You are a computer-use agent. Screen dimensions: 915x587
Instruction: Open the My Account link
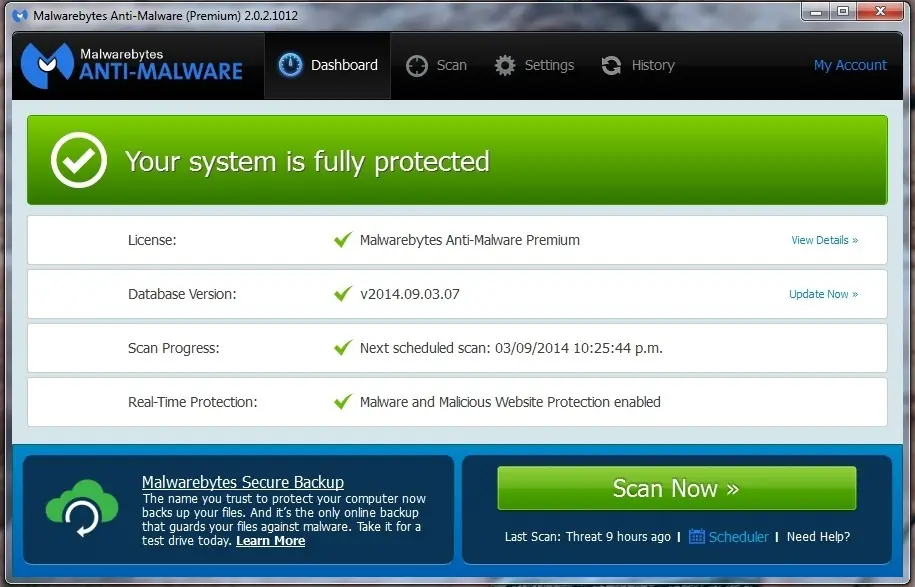tap(850, 65)
